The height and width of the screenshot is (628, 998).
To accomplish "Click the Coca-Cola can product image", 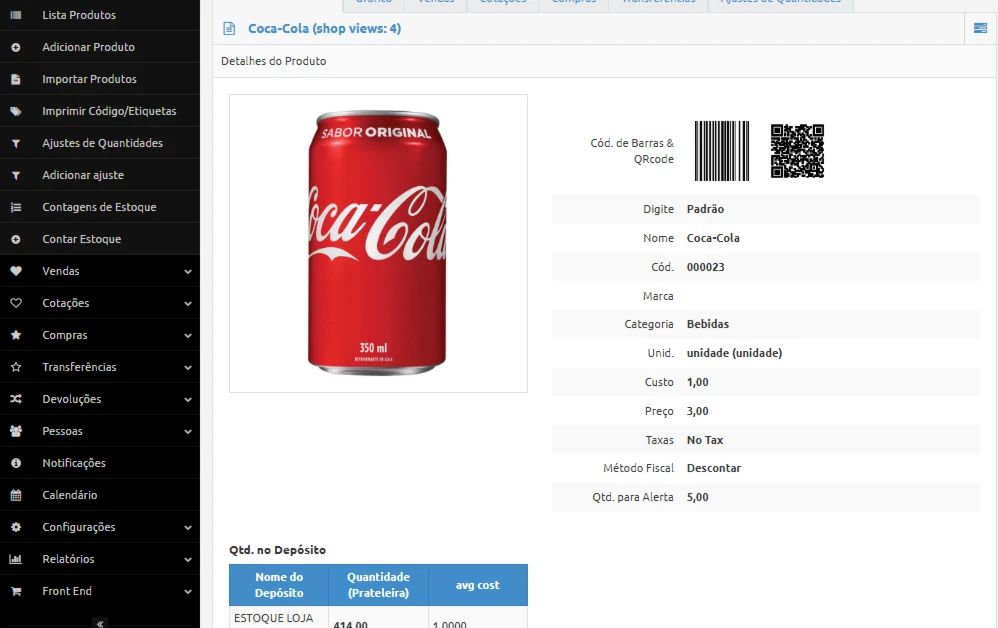I will point(378,243).
